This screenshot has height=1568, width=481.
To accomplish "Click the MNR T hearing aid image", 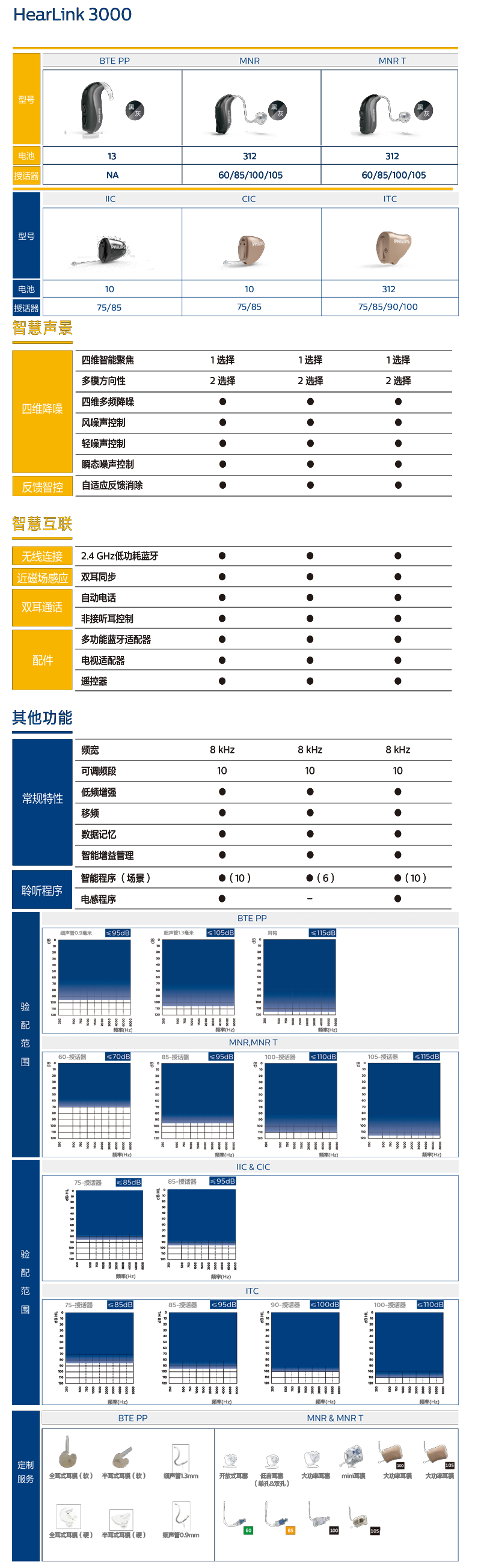I will 379,115.
